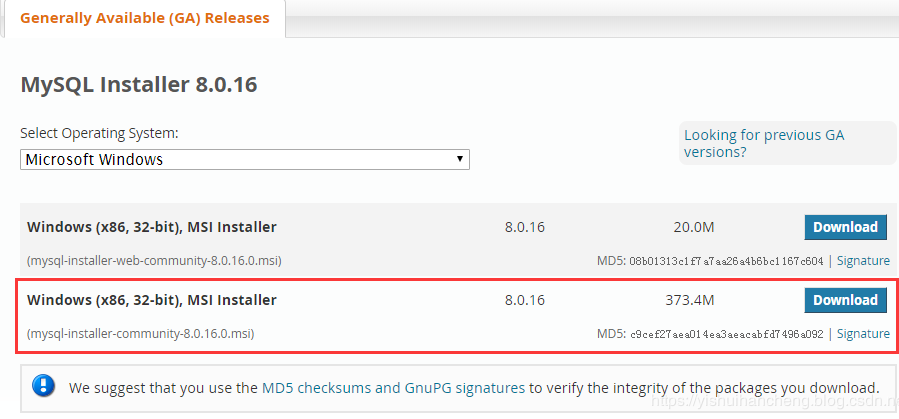Follow the MD5 checksums and GnuPG signatures link

393,387
